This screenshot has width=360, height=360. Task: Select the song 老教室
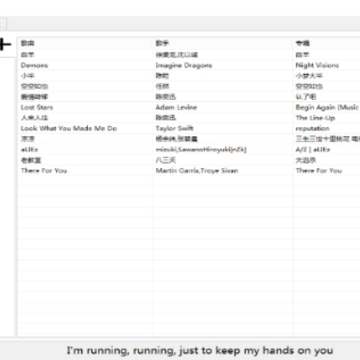31,160
